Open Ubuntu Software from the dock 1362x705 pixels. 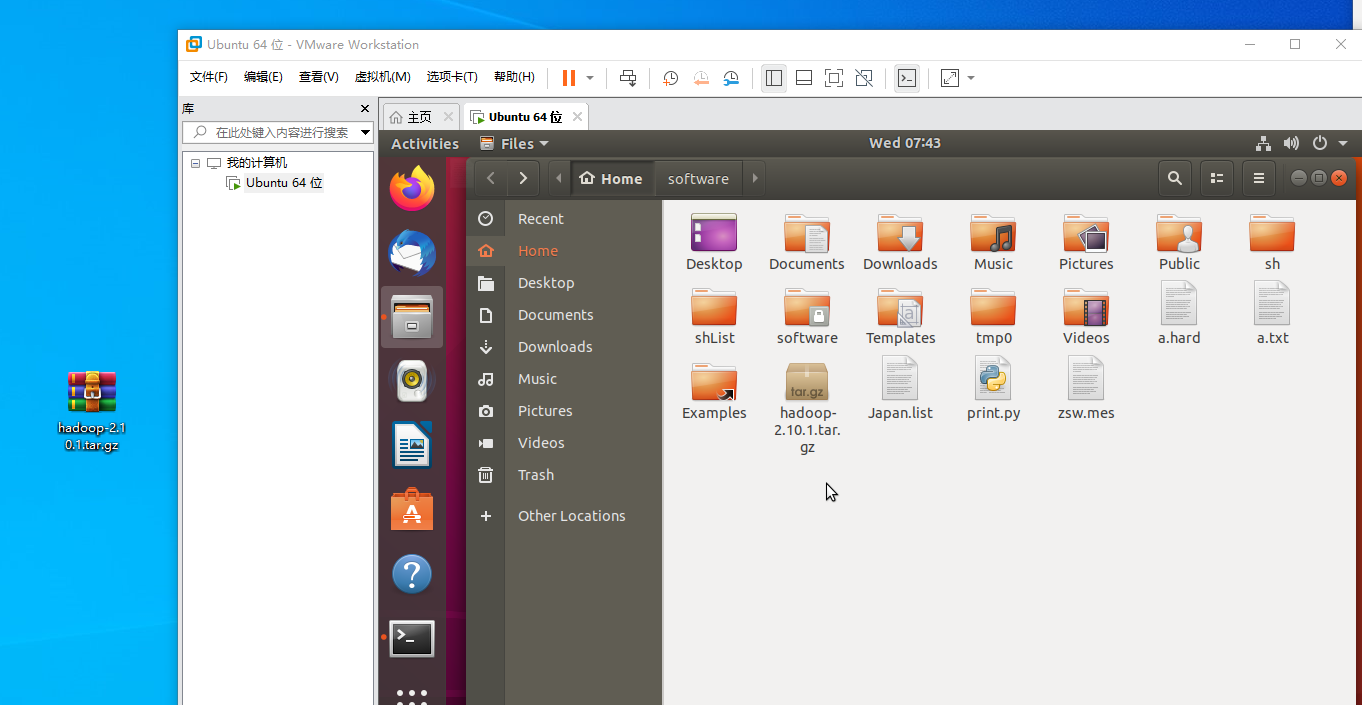412,510
